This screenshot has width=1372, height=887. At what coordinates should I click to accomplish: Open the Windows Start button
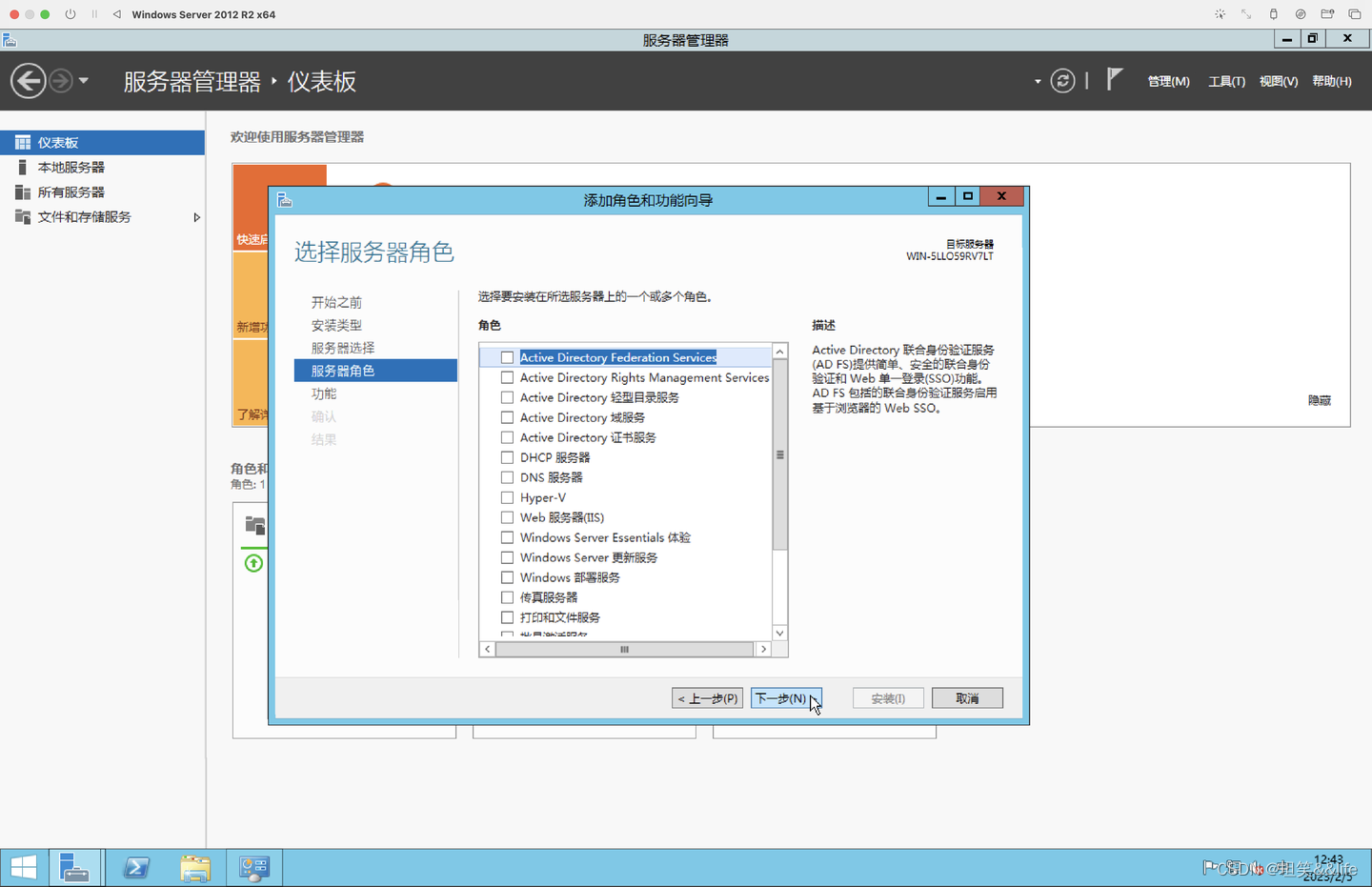coord(24,868)
